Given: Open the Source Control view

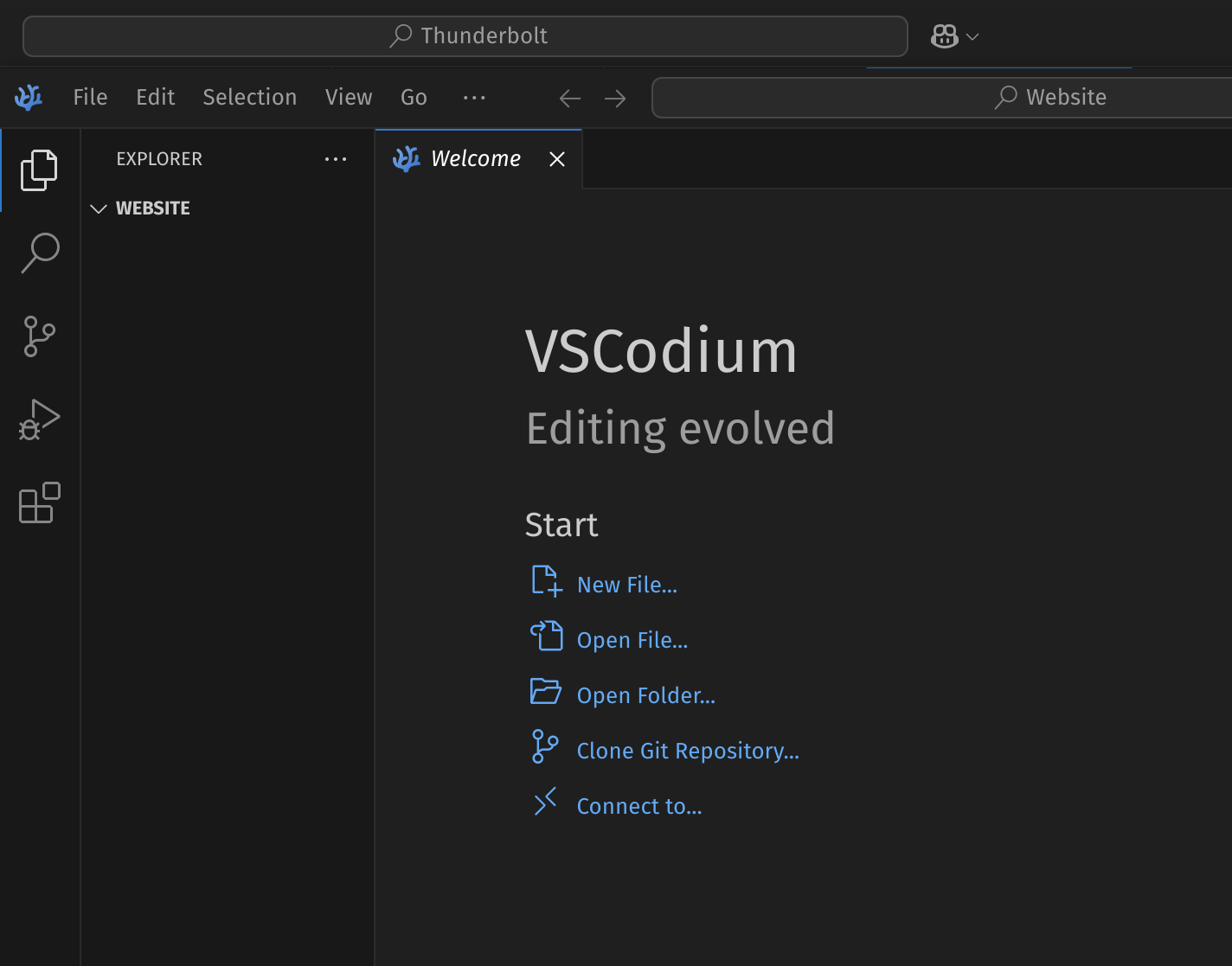Looking at the screenshot, I should (39, 336).
